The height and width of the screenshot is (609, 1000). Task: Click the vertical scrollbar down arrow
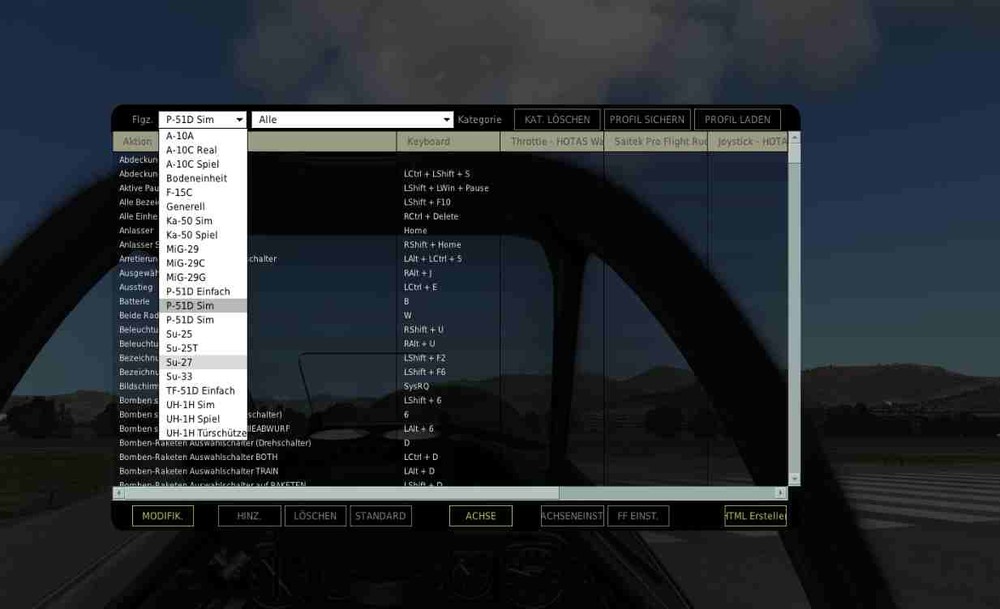[x=794, y=478]
